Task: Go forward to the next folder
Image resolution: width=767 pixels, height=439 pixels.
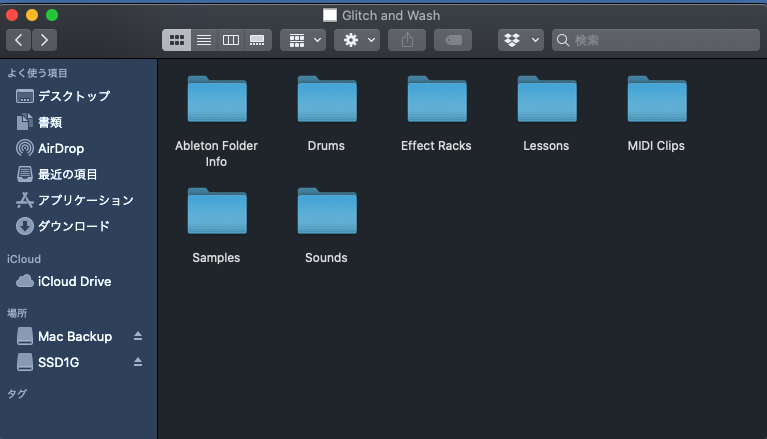Action: tap(45, 40)
